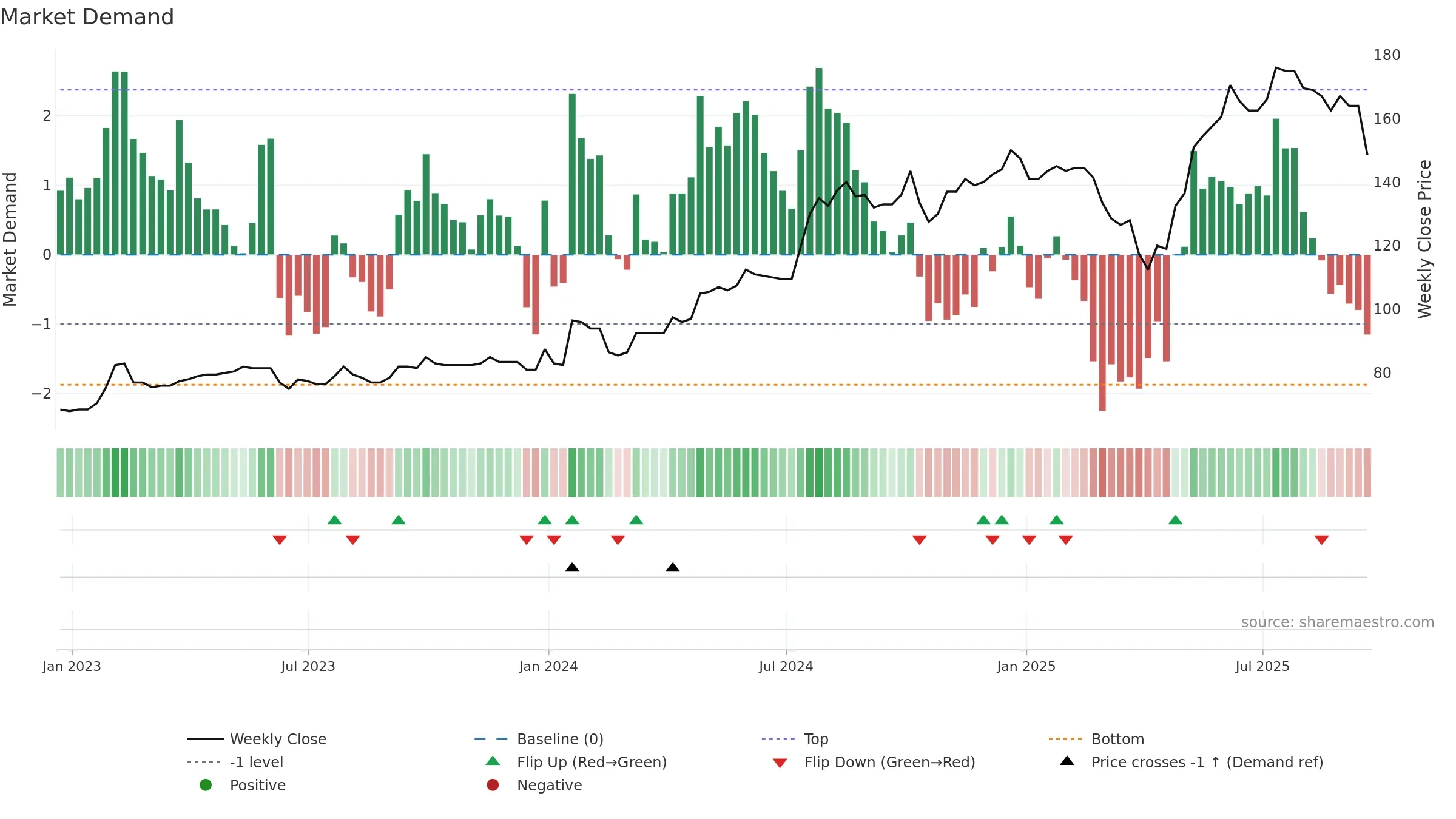Click the dark green heat strip cell at Jul 2024 peak
The height and width of the screenshot is (819, 1456).
point(819,473)
